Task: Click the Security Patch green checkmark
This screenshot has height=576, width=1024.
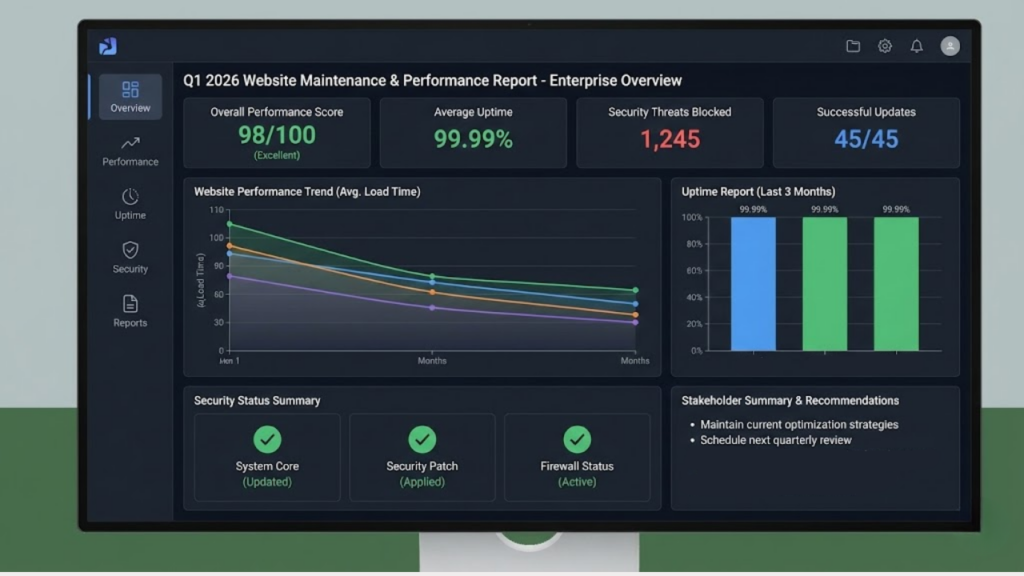Action: pyautogui.click(x=422, y=439)
